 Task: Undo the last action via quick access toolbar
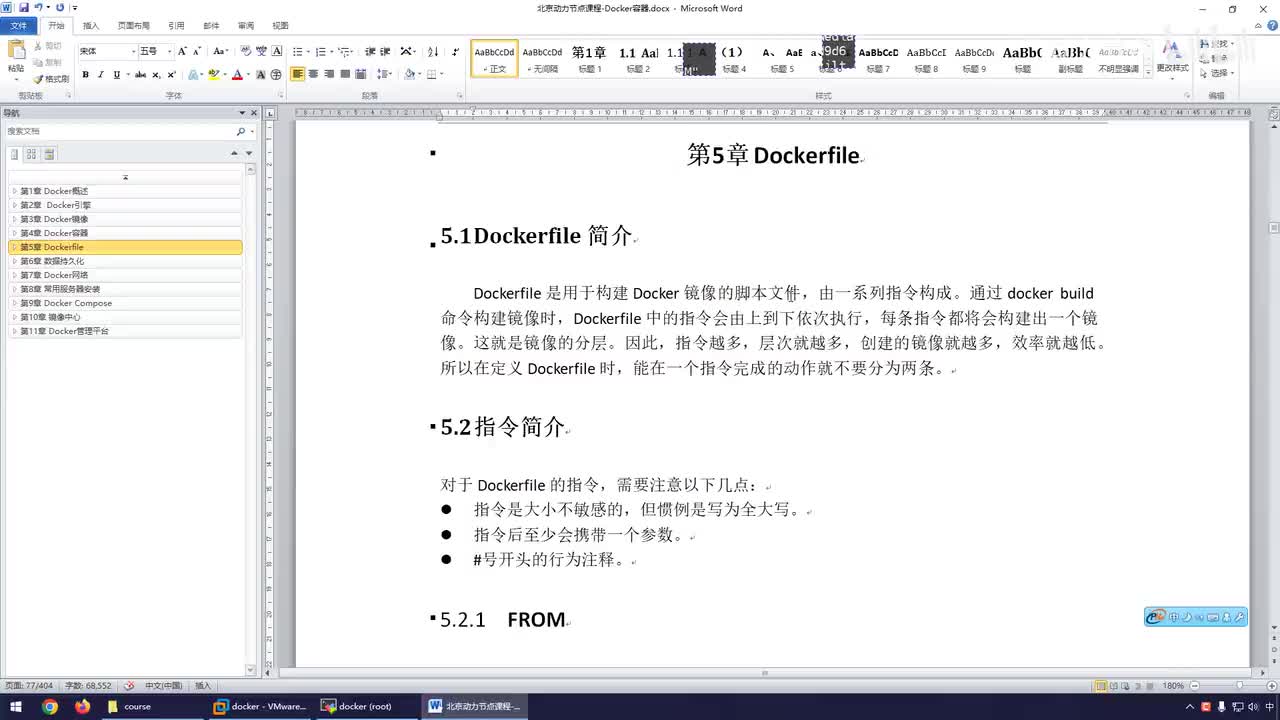pyautogui.click(x=38, y=8)
